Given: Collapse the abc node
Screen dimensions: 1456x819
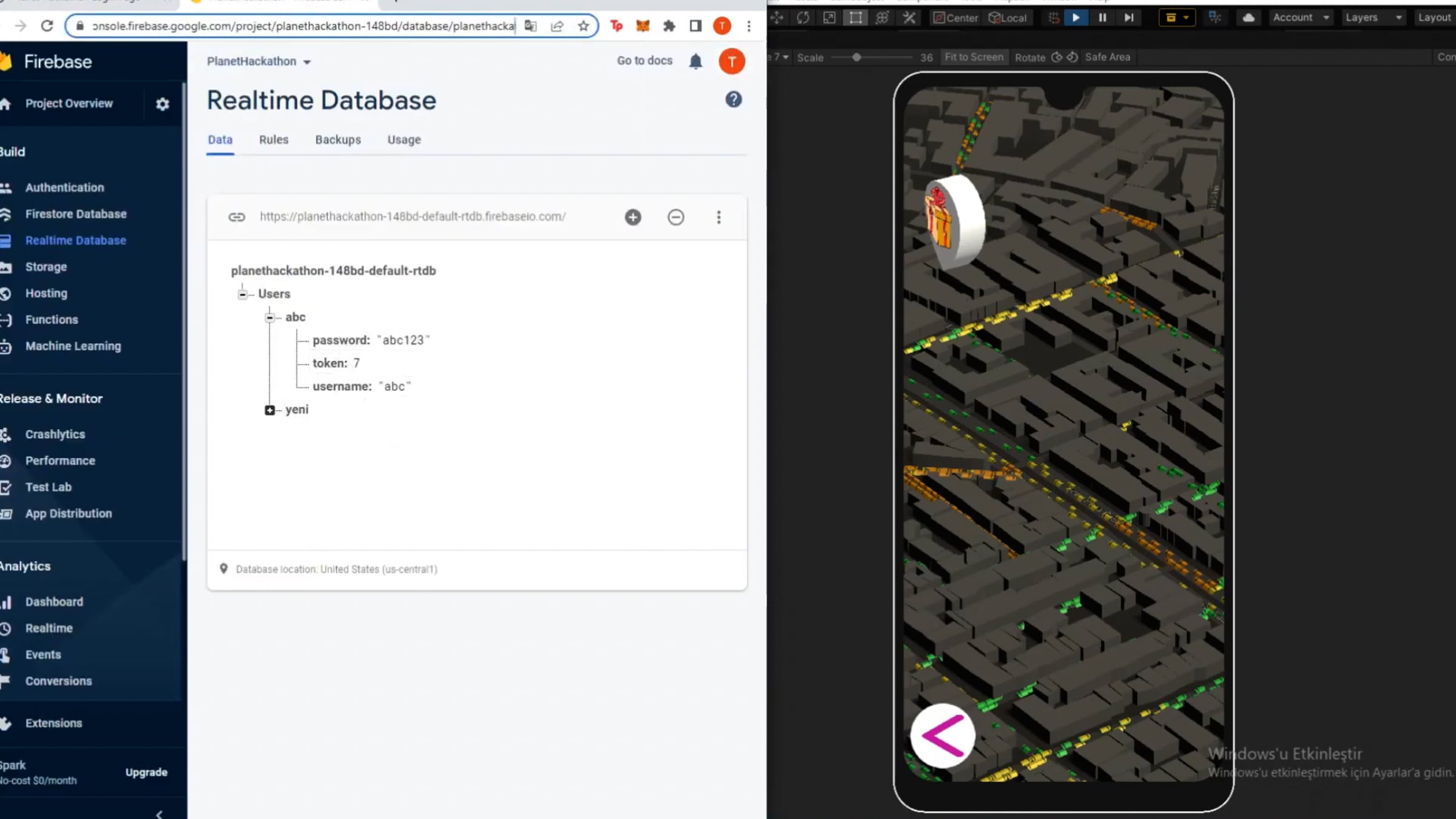Looking at the screenshot, I should [x=270, y=317].
